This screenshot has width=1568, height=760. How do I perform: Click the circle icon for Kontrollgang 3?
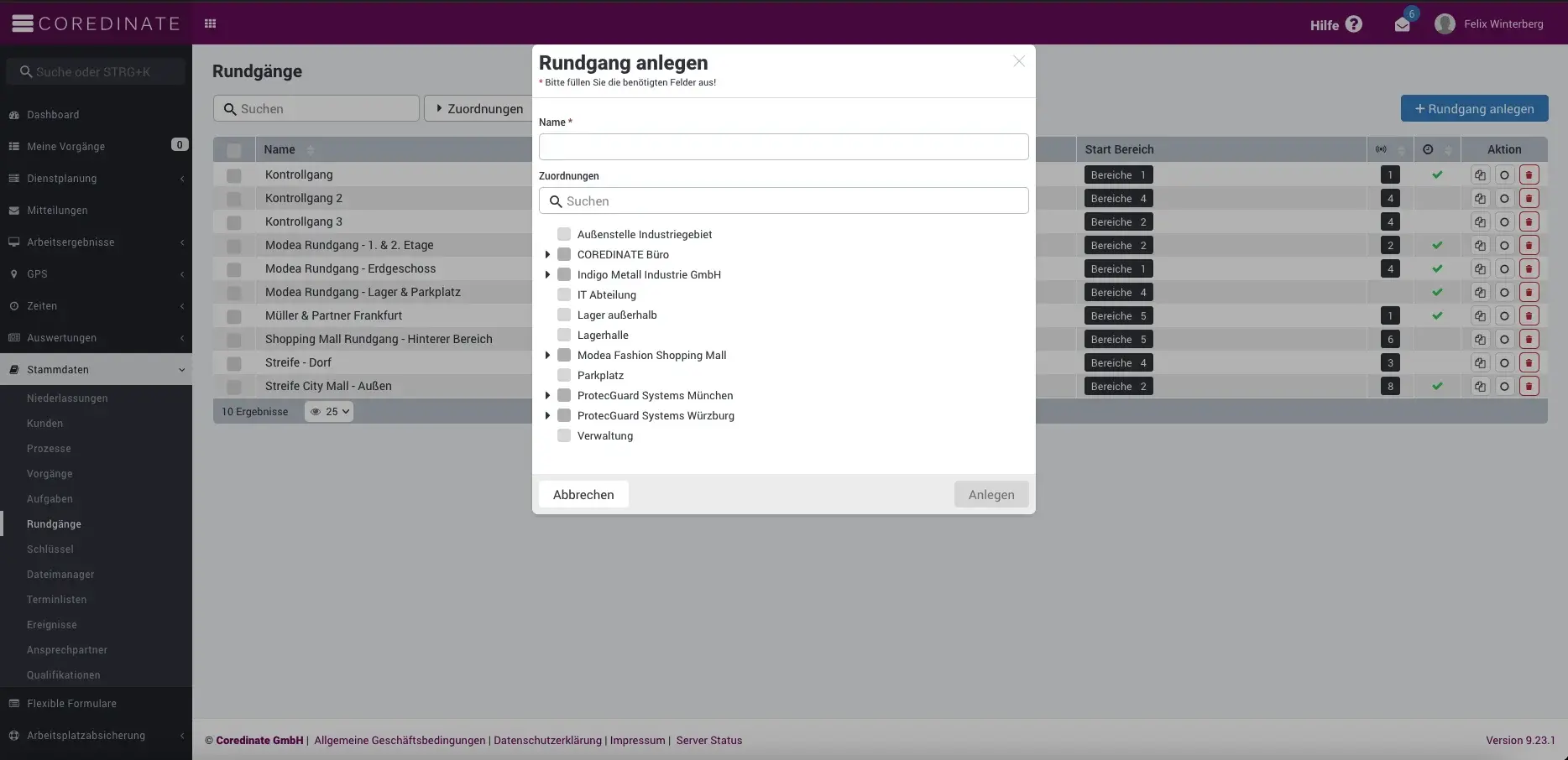[1504, 222]
